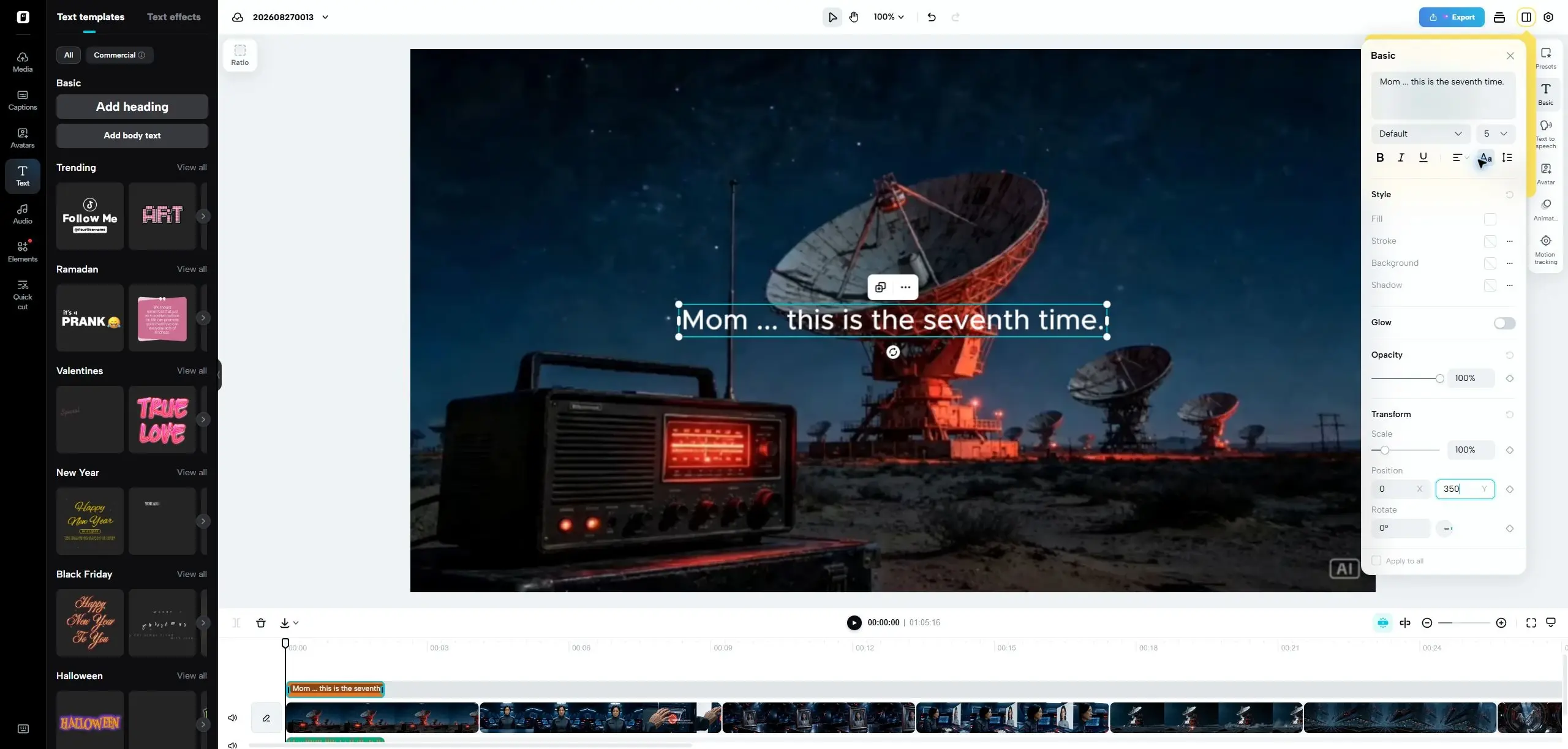Add a rotate keyframe
Image resolution: width=1568 pixels, height=749 pixels.
click(1510, 529)
